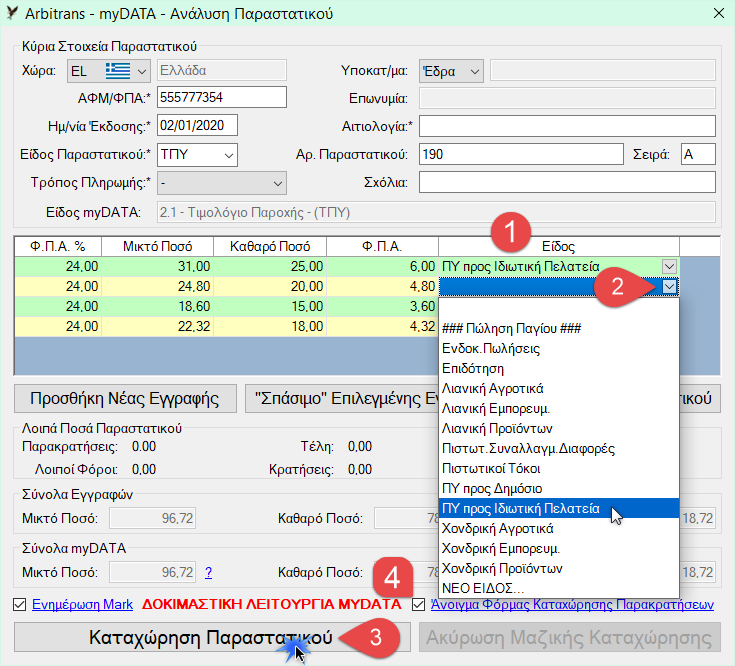Click Προσθήκη Νέας Εγγραφής button
This screenshot has height=666, width=735.
[125, 399]
